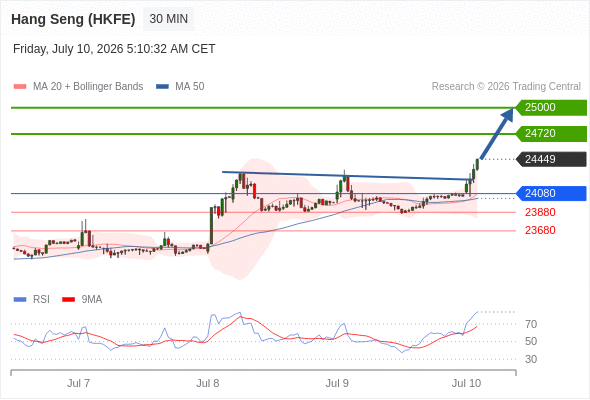The width and height of the screenshot is (590, 400).
Task: Select the 24720 resistance price label
Action: [551, 133]
